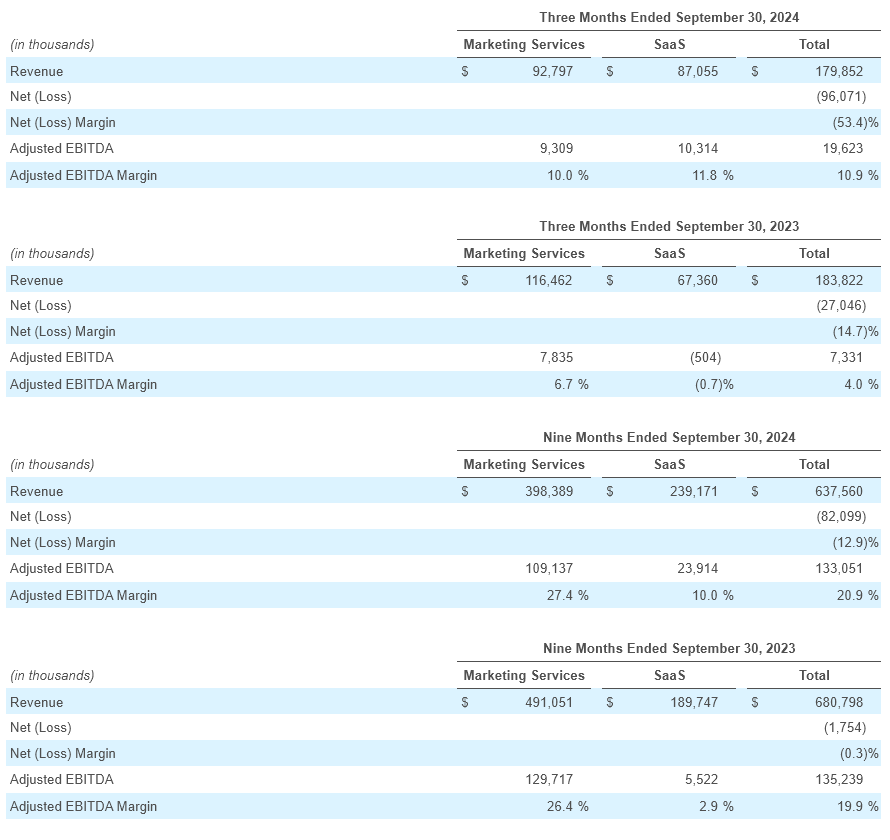Click Adjusted EBITDA margin 11.8 %
Image resolution: width=890 pixels, height=840 pixels.
pos(712,175)
